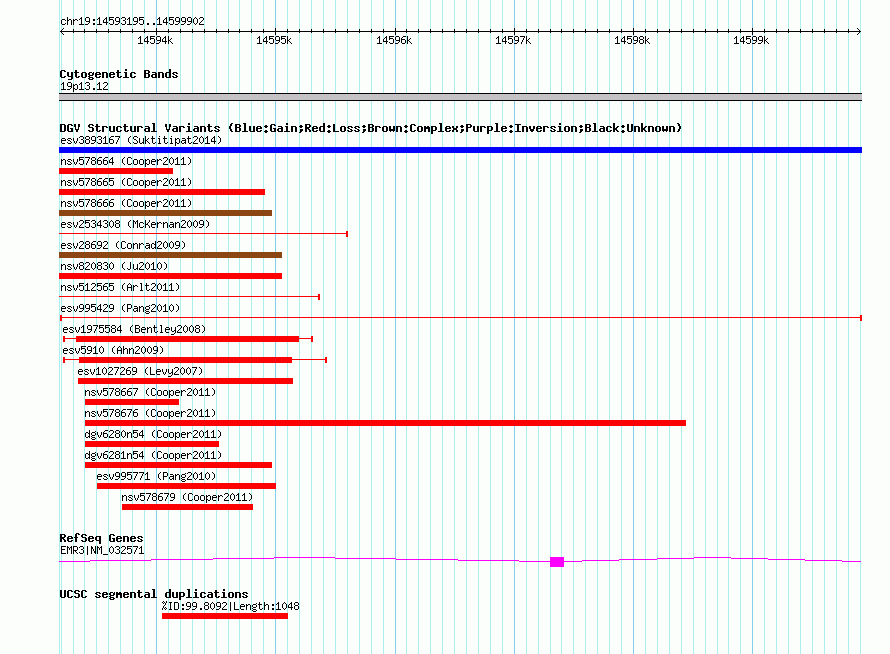
Task: Click the nsv578666 (Cooper2011) label
Action: pos(126,203)
